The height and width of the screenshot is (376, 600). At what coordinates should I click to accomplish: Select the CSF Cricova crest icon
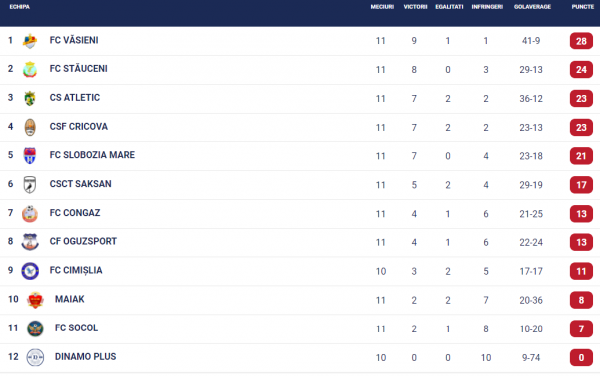tap(30, 127)
